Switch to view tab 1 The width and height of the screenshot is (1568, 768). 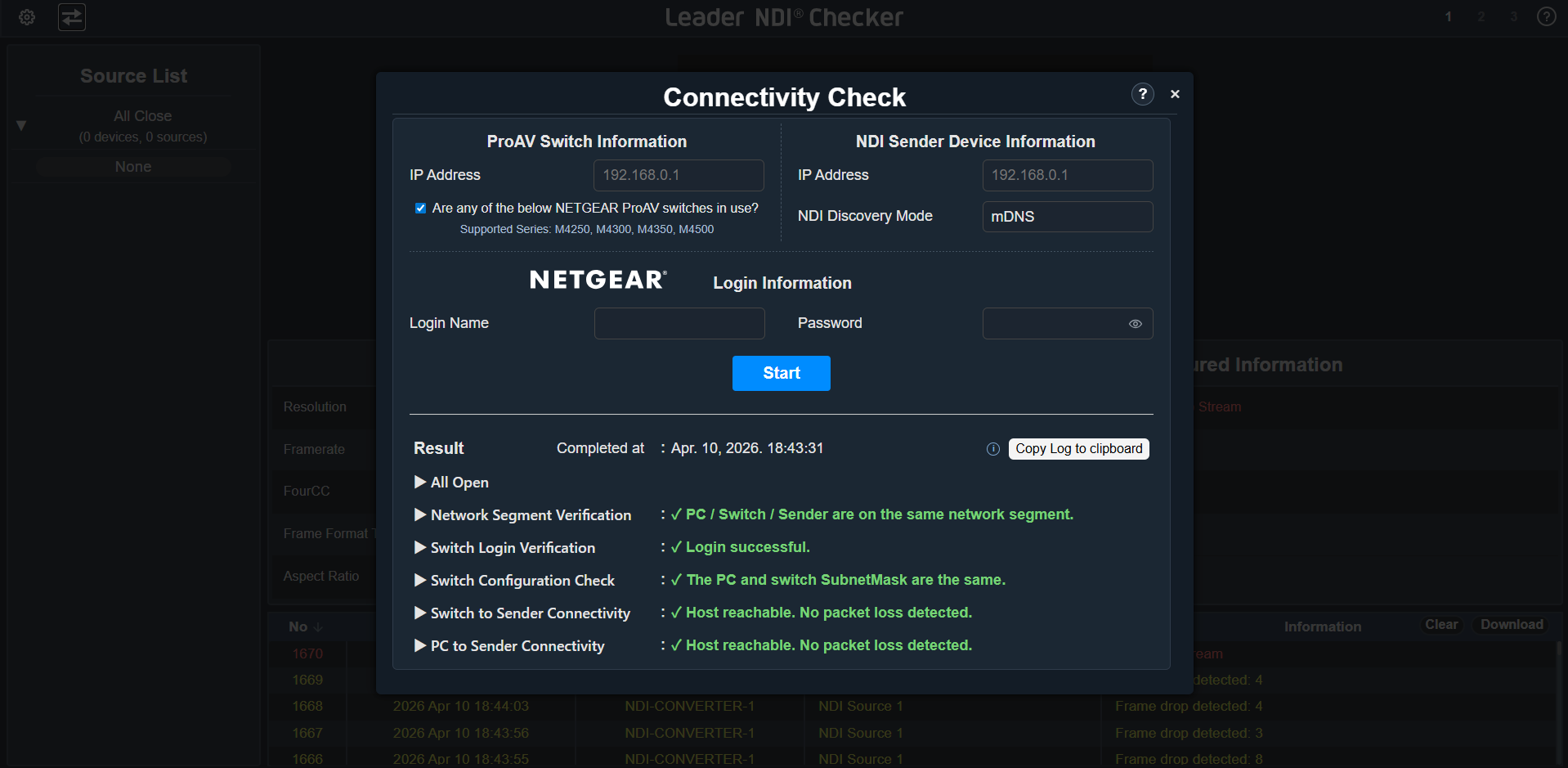[x=1448, y=17]
